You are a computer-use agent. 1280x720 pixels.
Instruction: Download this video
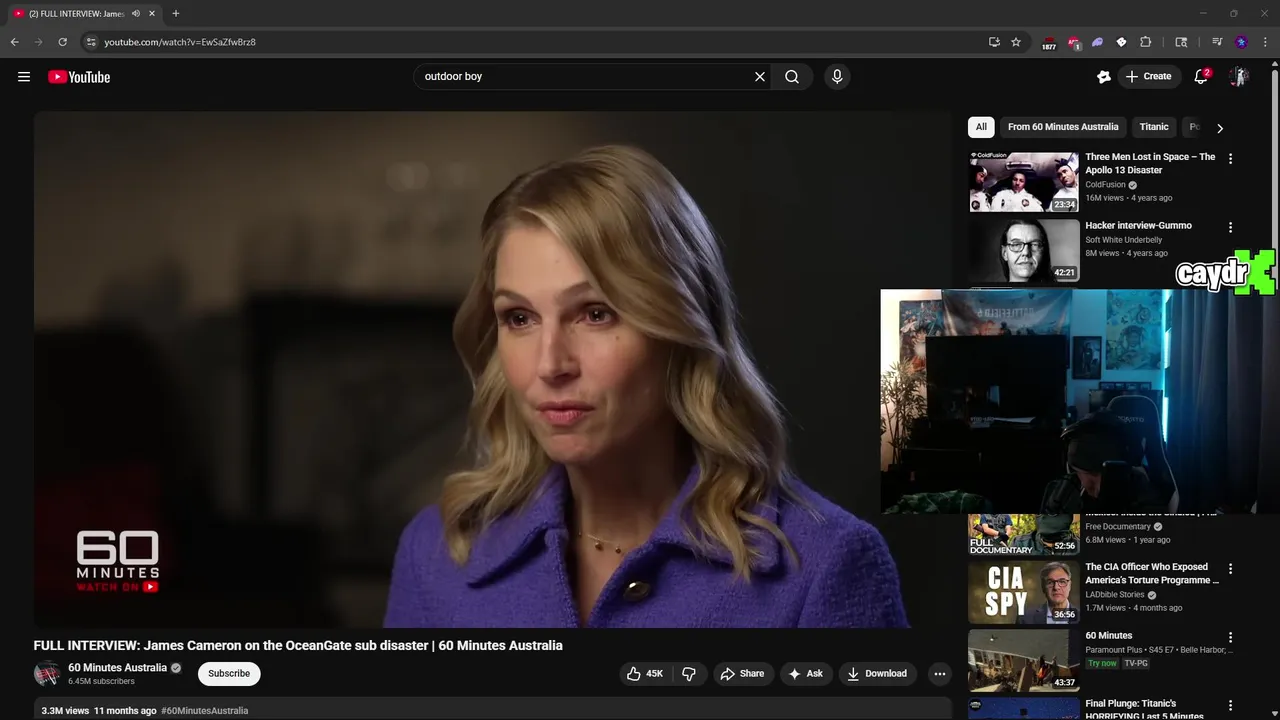pos(876,674)
